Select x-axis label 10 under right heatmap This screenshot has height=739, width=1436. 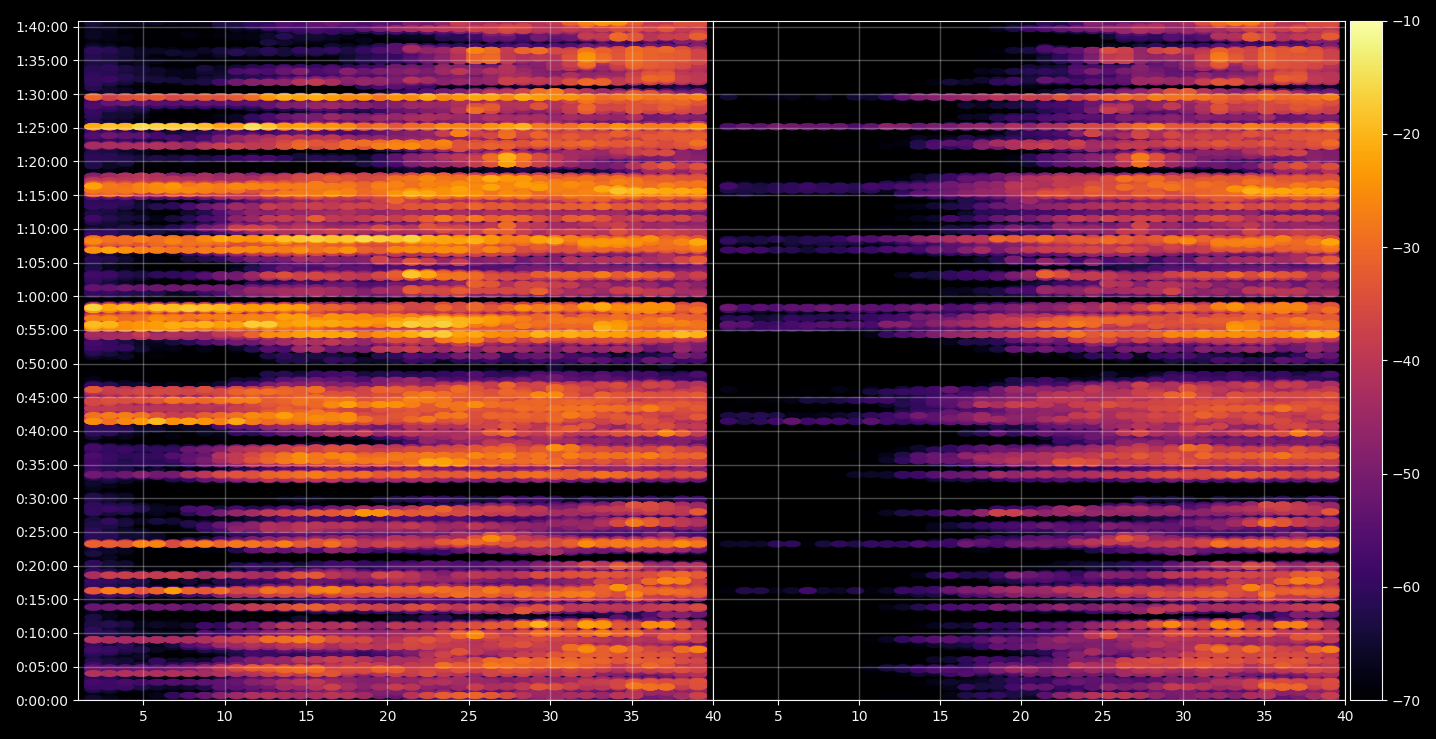(x=859, y=717)
